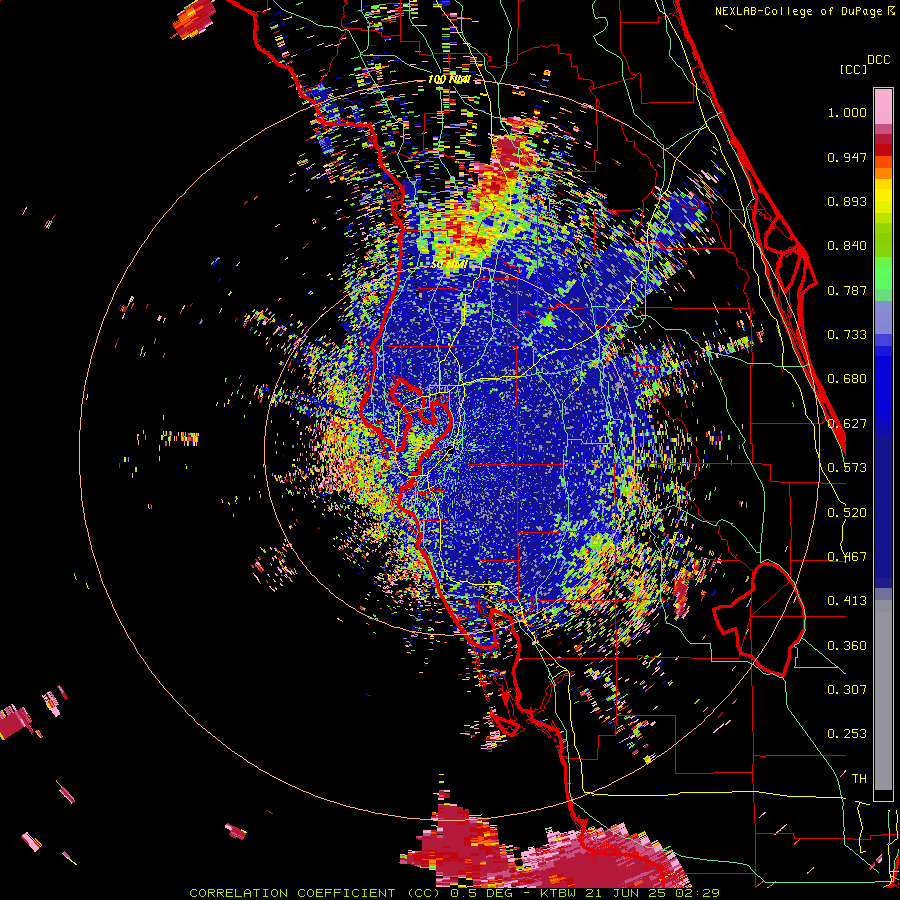Click the 100 NM range ring label

click(449, 79)
